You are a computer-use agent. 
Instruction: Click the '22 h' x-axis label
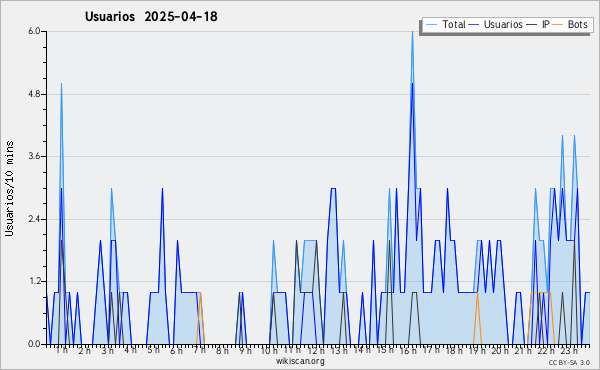546,350
